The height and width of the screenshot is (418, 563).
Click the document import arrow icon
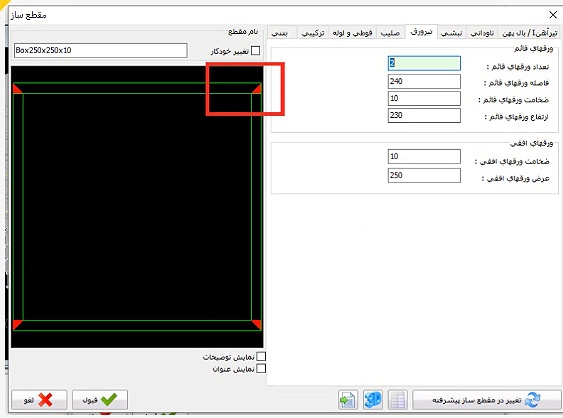coord(348,399)
